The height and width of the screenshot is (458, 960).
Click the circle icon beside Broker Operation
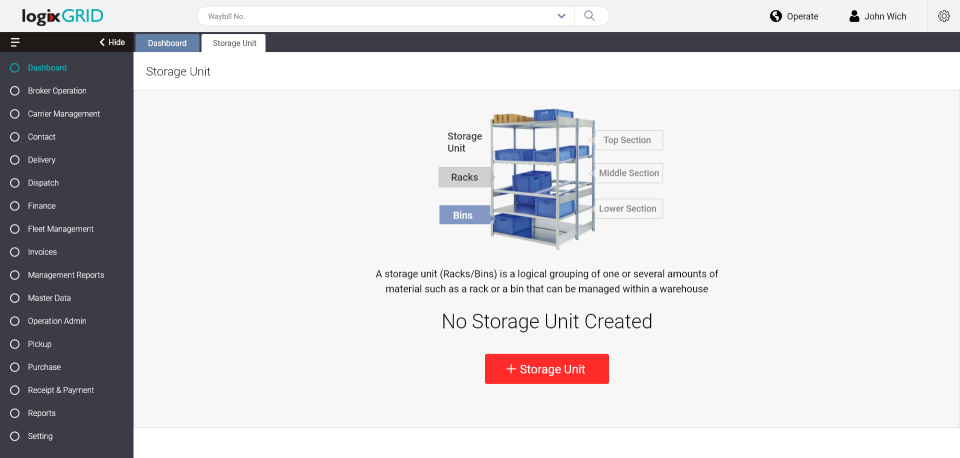click(15, 91)
